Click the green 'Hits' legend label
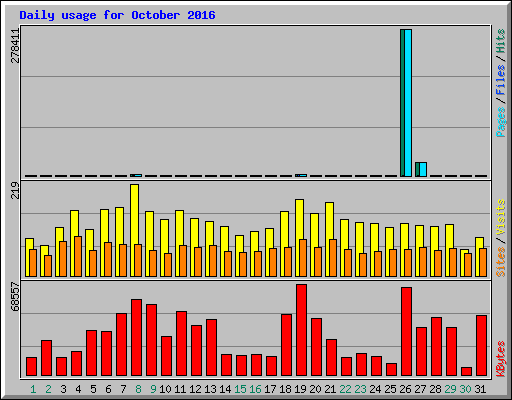Image resolution: width=512 pixels, height=400 pixels. pos(501,41)
